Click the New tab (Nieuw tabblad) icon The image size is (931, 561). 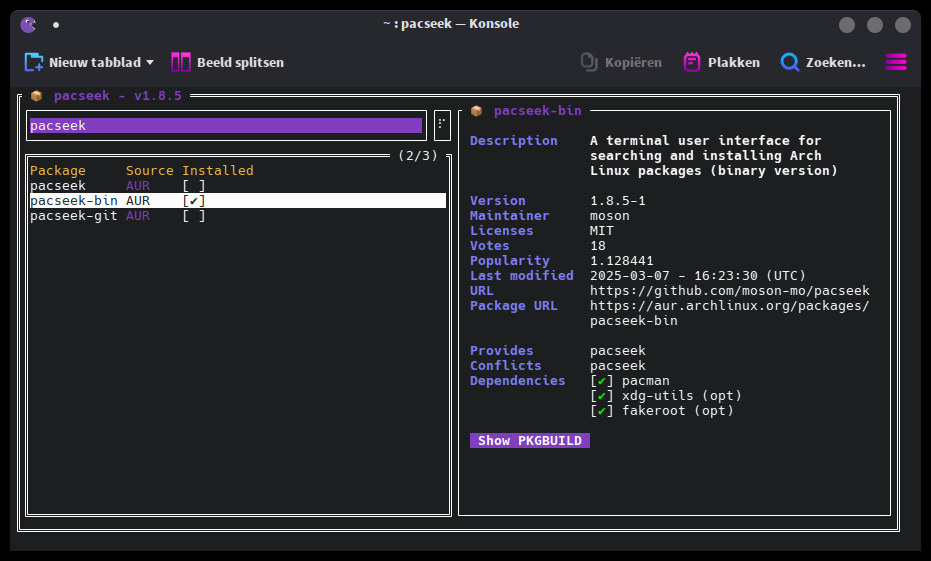pos(33,62)
